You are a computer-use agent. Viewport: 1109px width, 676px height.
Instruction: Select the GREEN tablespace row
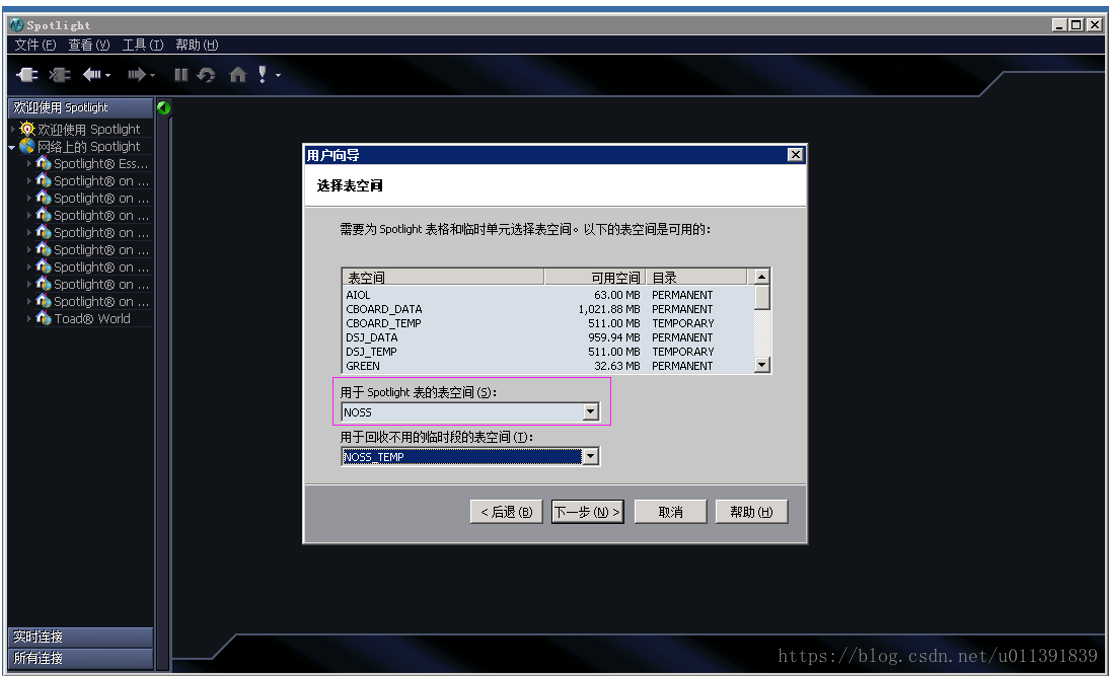coord(548,366)
